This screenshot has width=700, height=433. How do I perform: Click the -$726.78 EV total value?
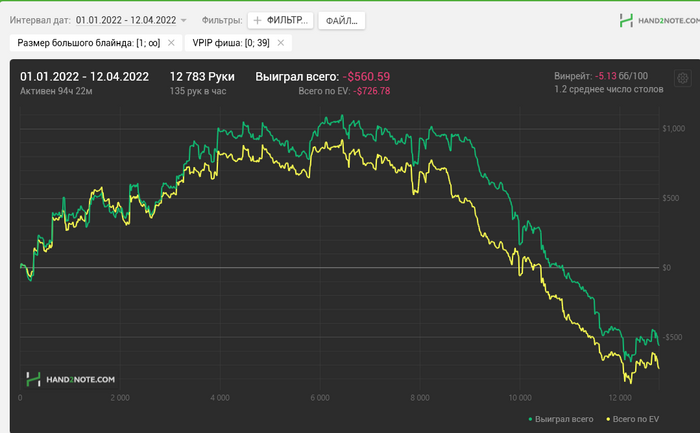[371, 91]
